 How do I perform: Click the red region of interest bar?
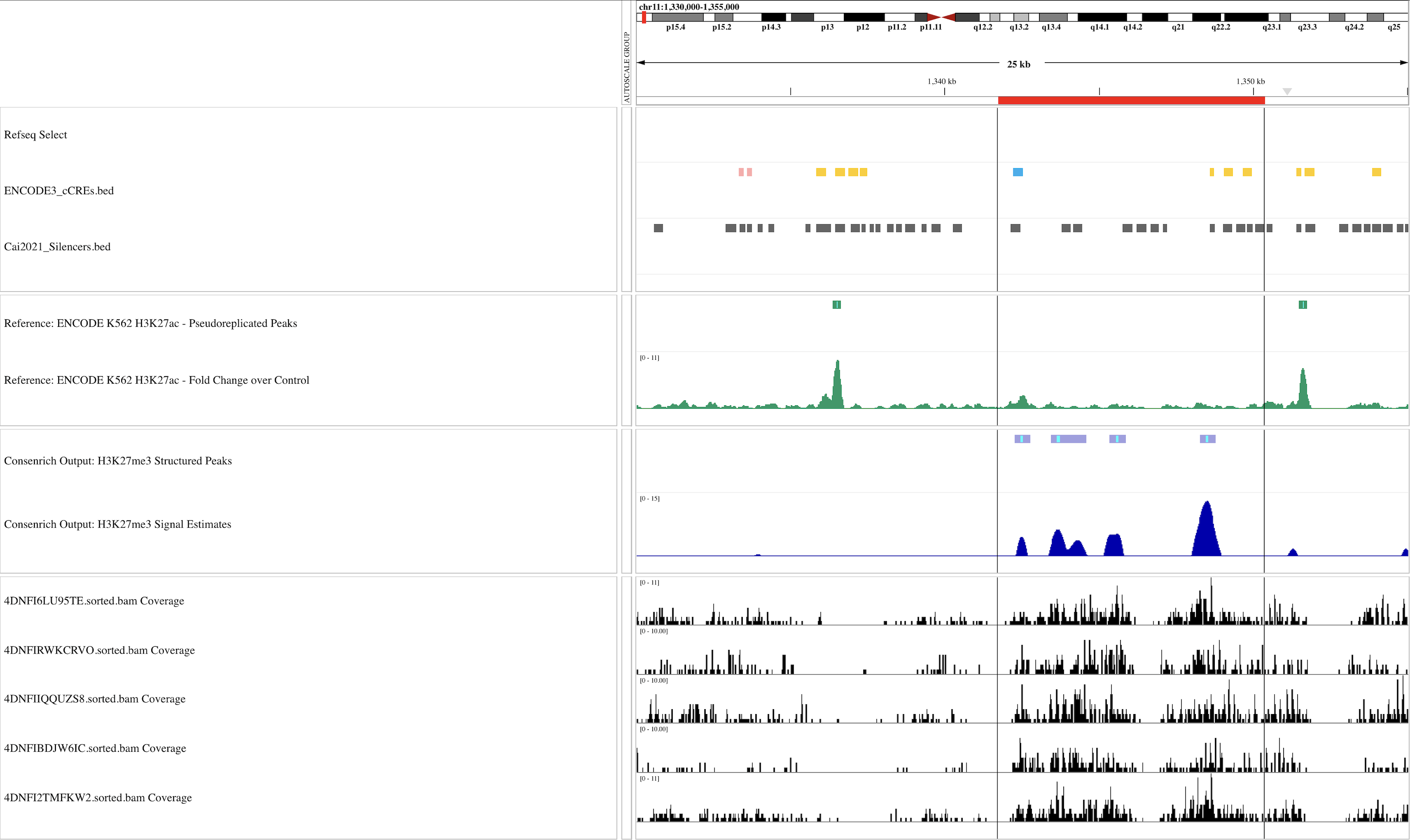(1131, 100)
